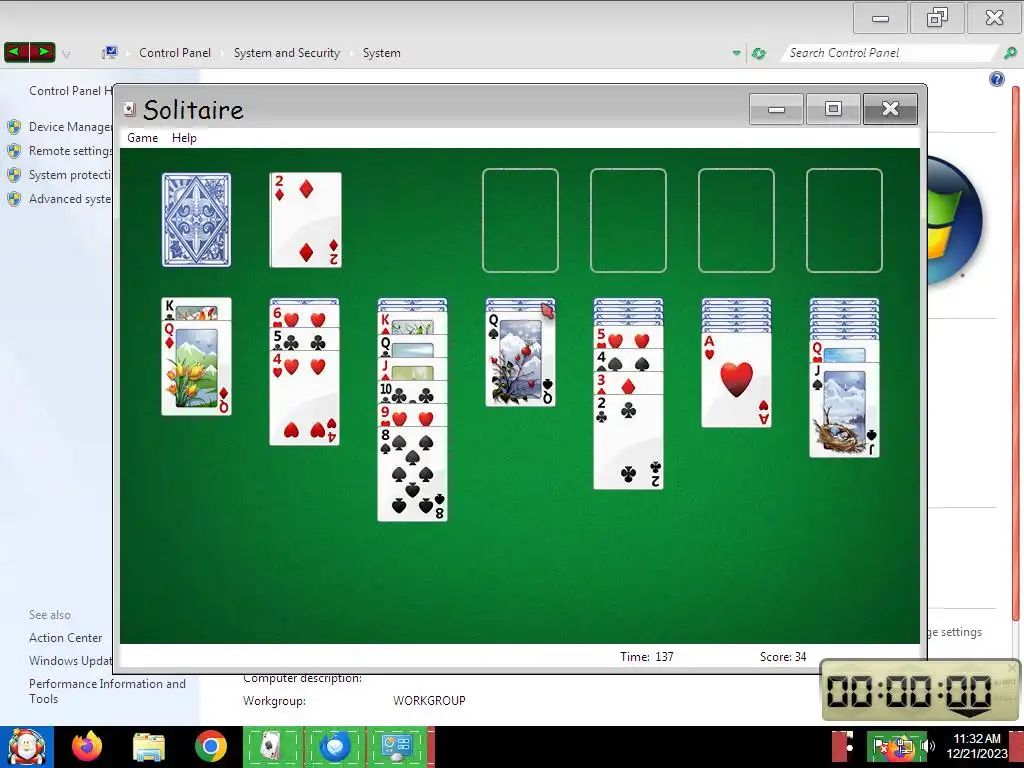The height and width of the screenshot is (768, 1024).
Task: Click the Control Panel vertical scrollbar
Action: tap(1016, 353)
